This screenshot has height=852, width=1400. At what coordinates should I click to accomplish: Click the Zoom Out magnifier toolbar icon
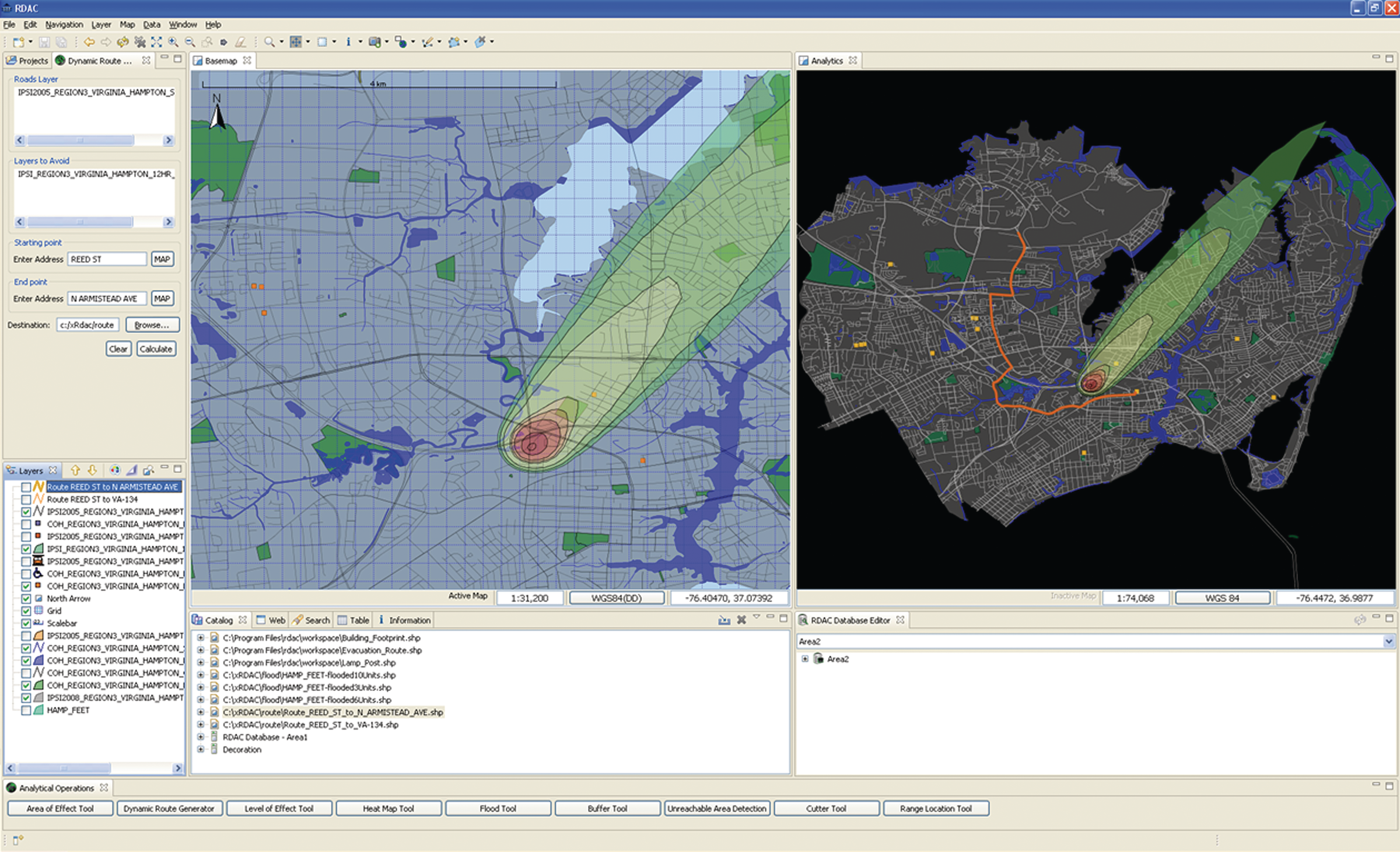190,42
